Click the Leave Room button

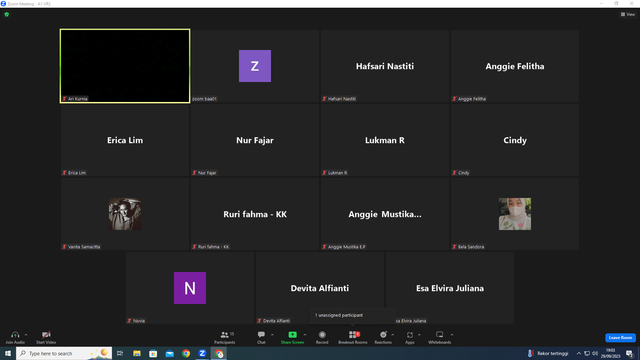[x=620, y=338]
